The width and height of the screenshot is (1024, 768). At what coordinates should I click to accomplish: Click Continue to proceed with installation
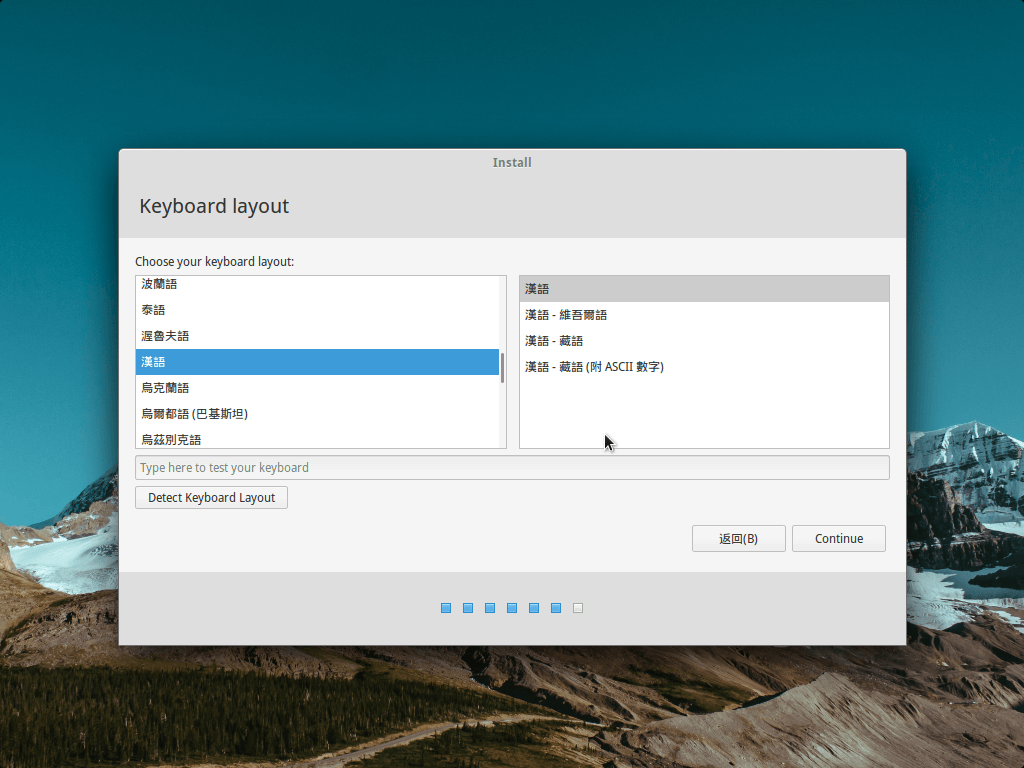[838, 539]
